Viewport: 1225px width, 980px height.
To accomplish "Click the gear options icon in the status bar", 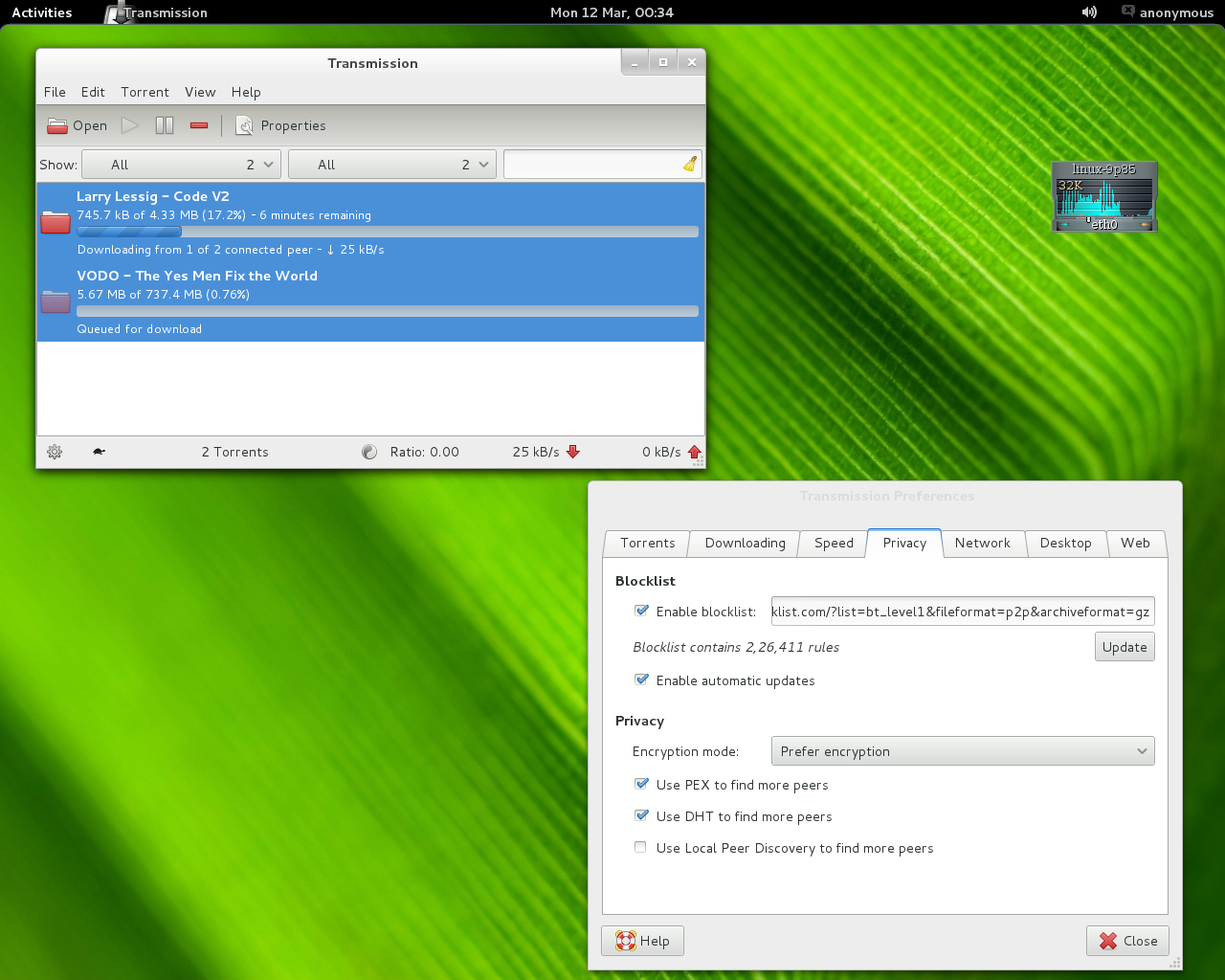I will (x=55, y=452).
